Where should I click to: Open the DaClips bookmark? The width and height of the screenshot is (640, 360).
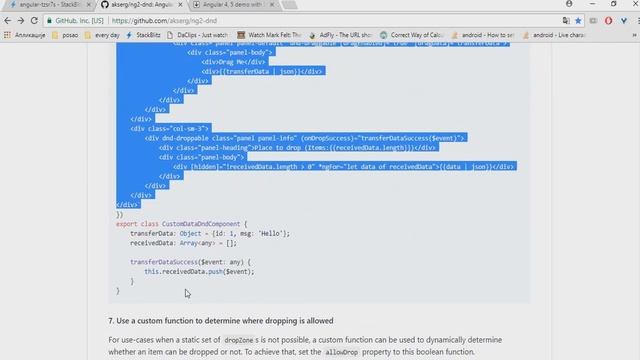(x=198, y=35)
